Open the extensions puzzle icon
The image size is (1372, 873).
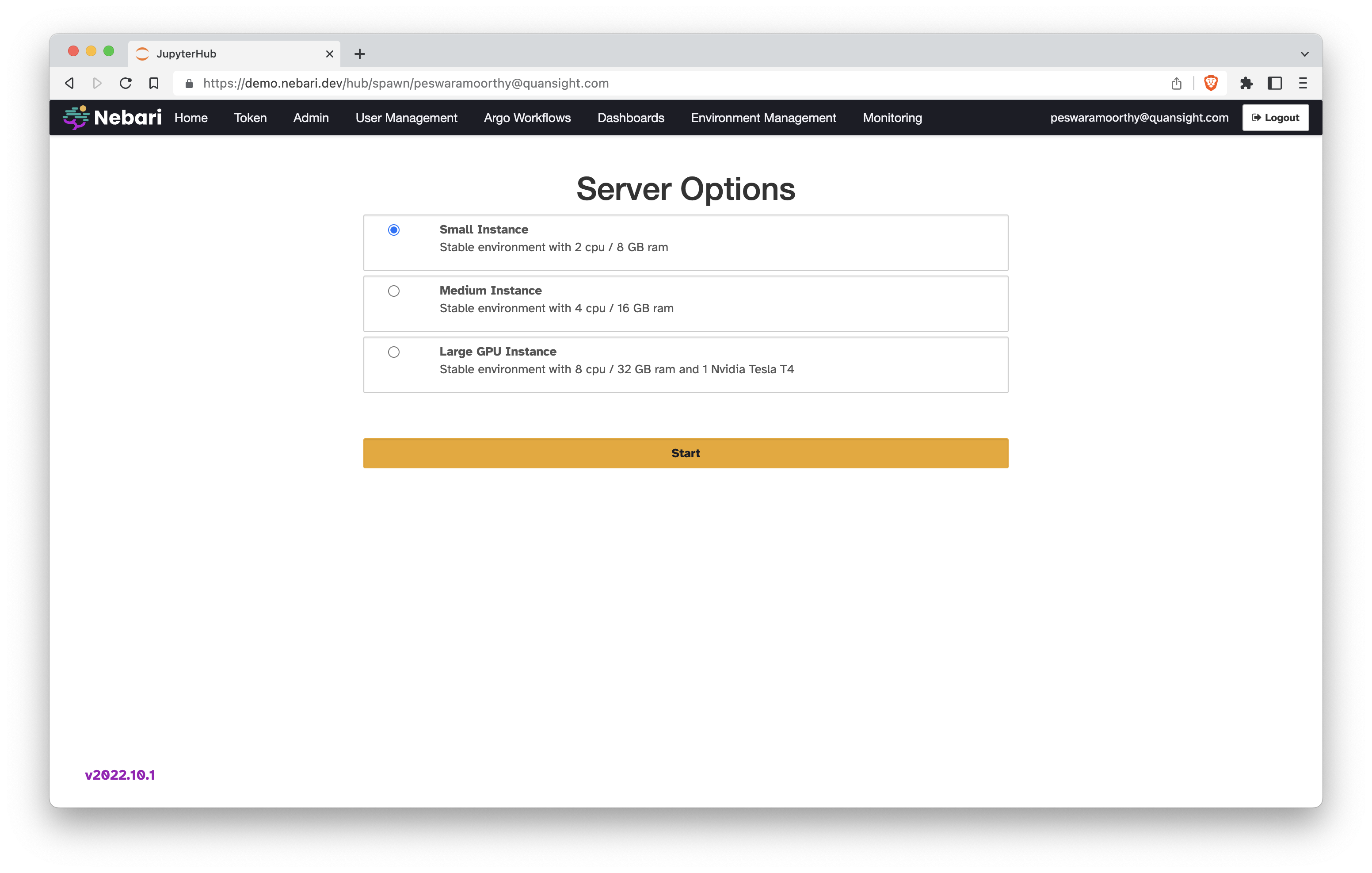1246,83
